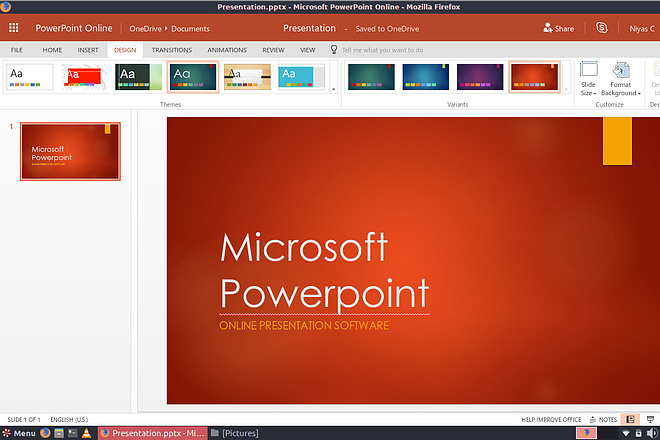The width and height of the screenshot is (660, 440).
Task: Apply the dark green stripe theme
Action: pyautogui.click(x=138, y=77)
